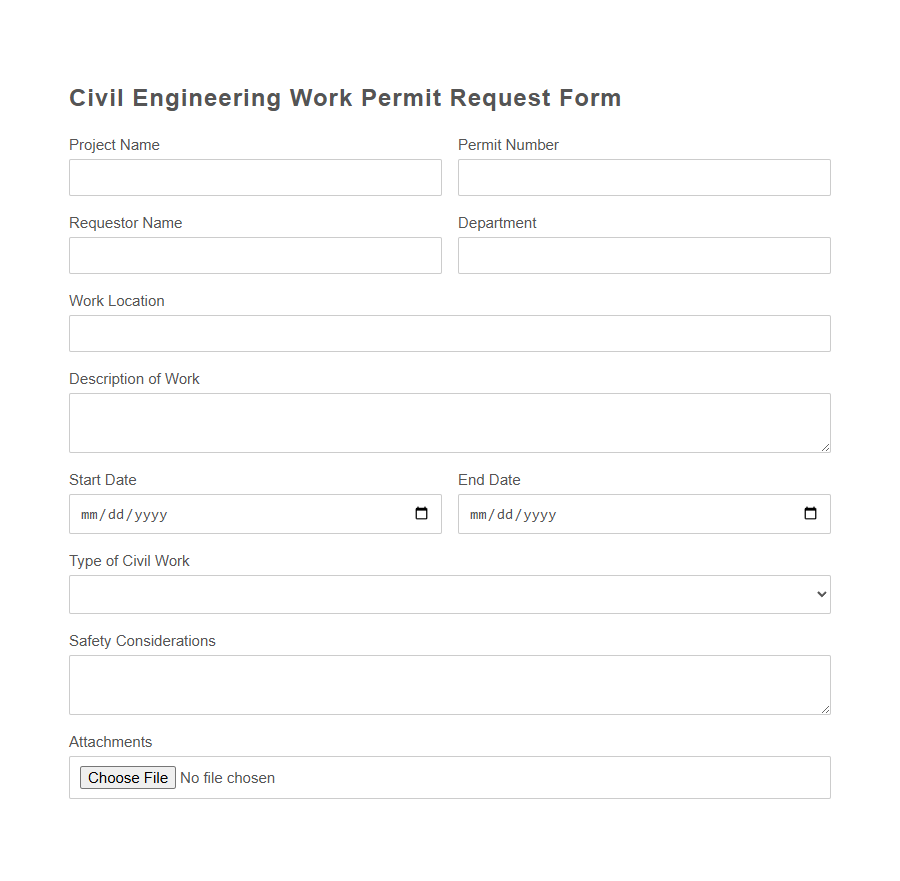Click the Attachments field label
Screen dimensions: 900x881
(x=110, y=741)
